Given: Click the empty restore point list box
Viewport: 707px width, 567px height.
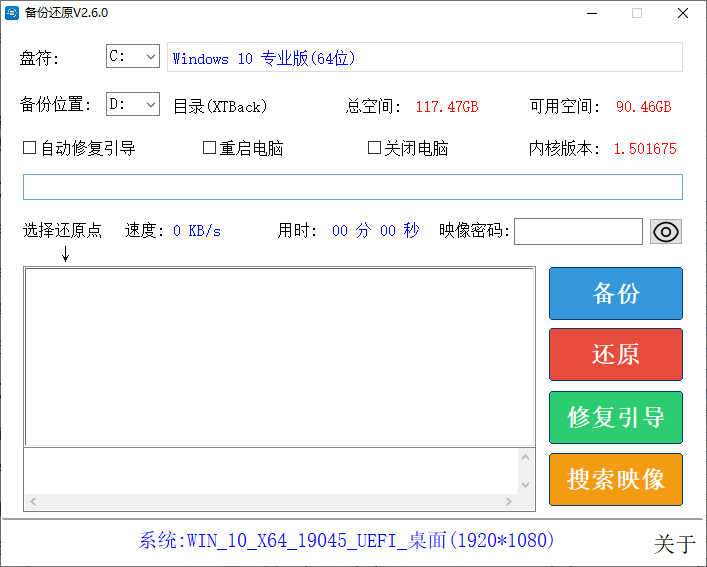Looking at the screenshot, I should [x=279, y=356].
